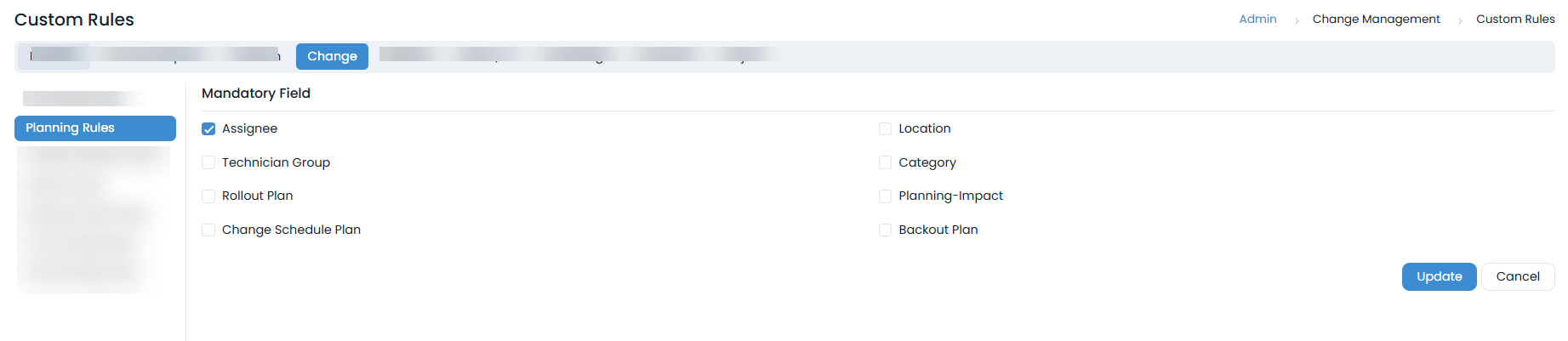Click the blue Change button
1568x341 pixels.
pyautogui.click(x=332, y=56)
